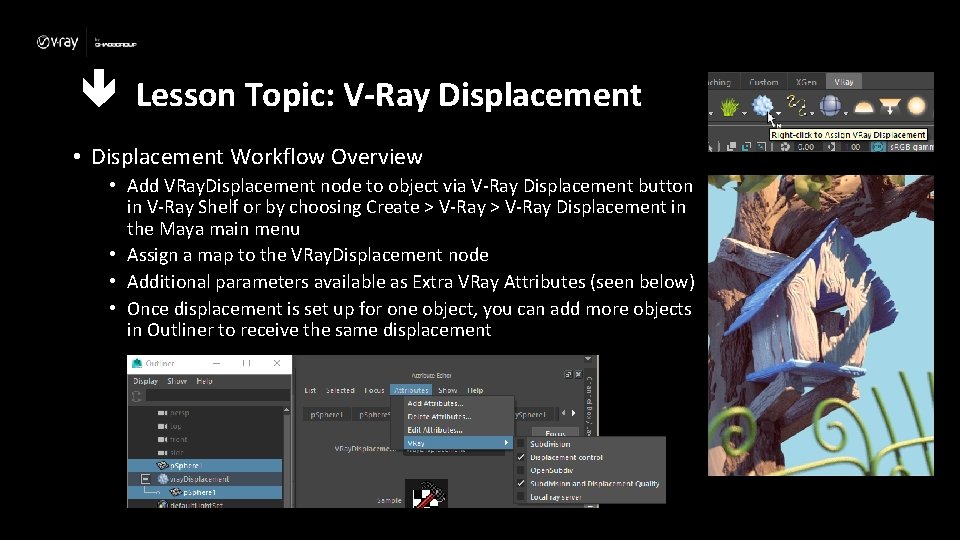Click the V-Ray logo on the slide
Viewport: 960px width, 540px height.
tap(58, 42)
